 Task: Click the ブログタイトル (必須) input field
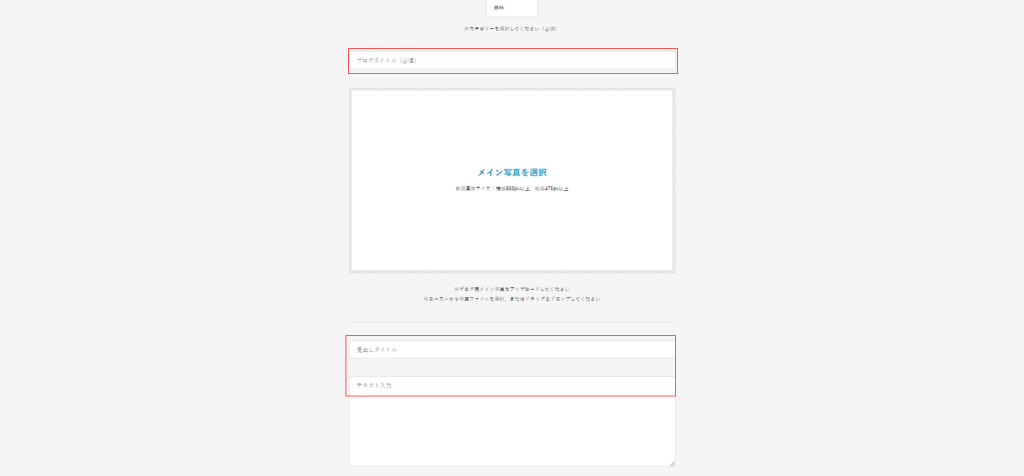pyautogui.click(x=512, y=61)
